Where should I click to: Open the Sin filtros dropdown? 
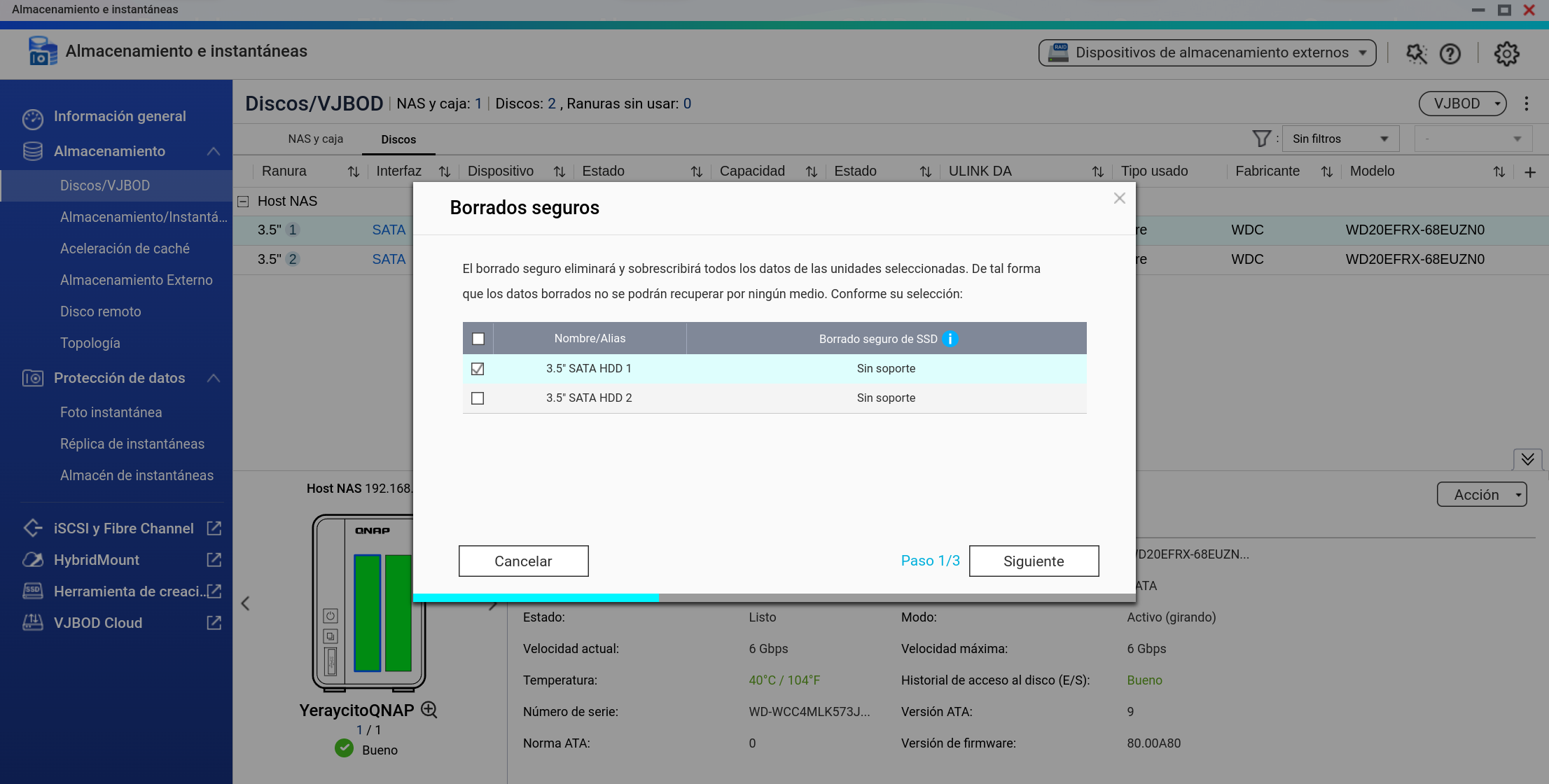click(x=1340, y=139)
